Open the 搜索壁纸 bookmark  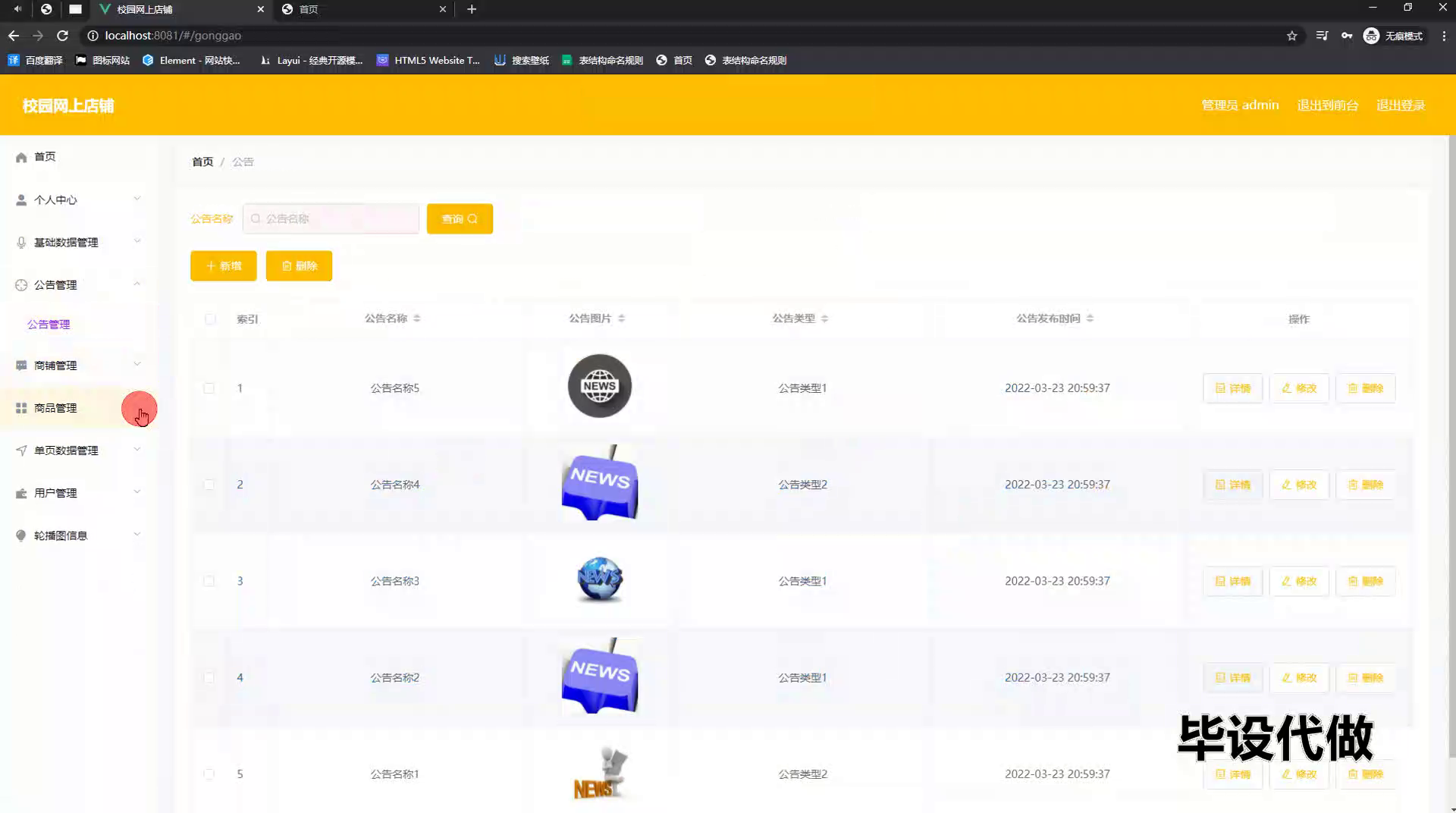click(x=522, y=60)
